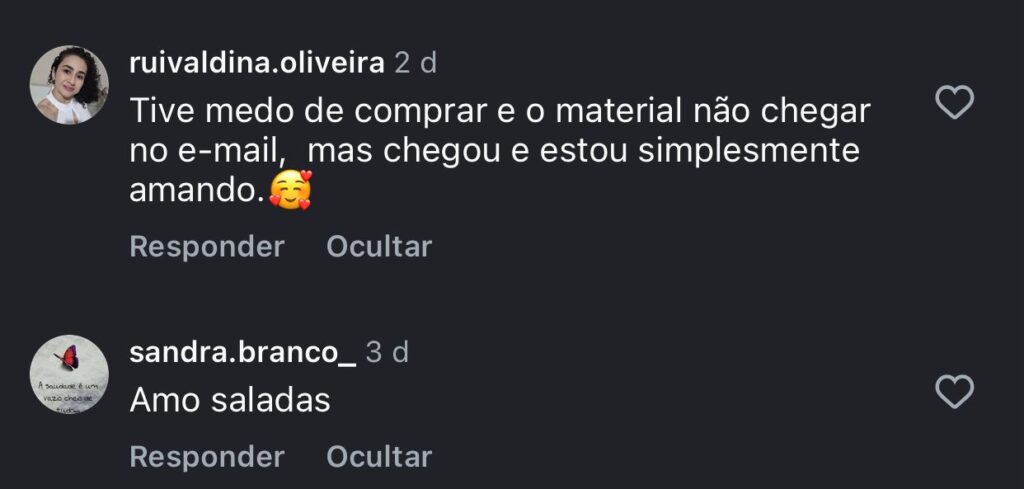Open ruivaldina.oliveira's profile picture

click(x=69, y=85)
